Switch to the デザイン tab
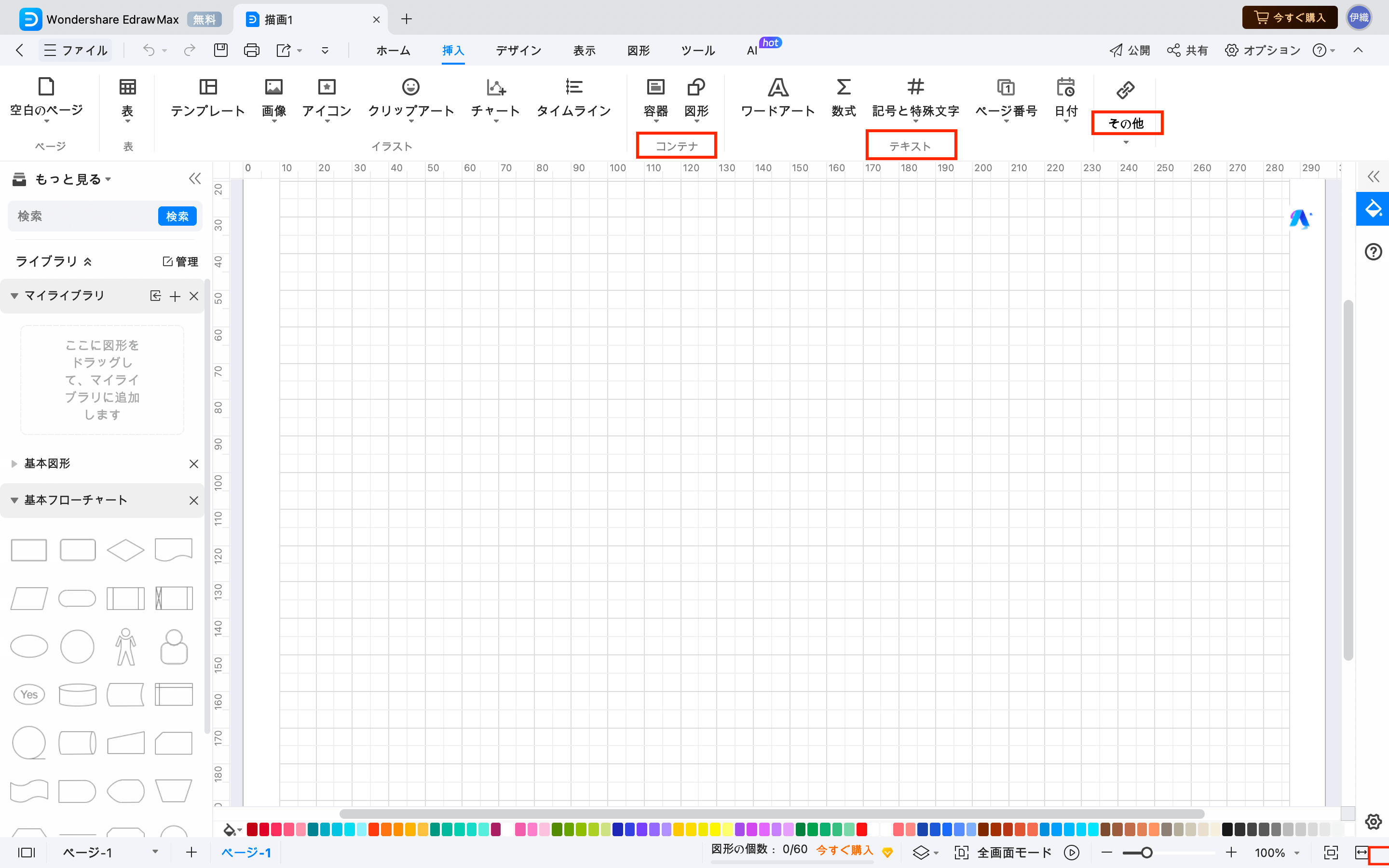 tap(518, 51)
